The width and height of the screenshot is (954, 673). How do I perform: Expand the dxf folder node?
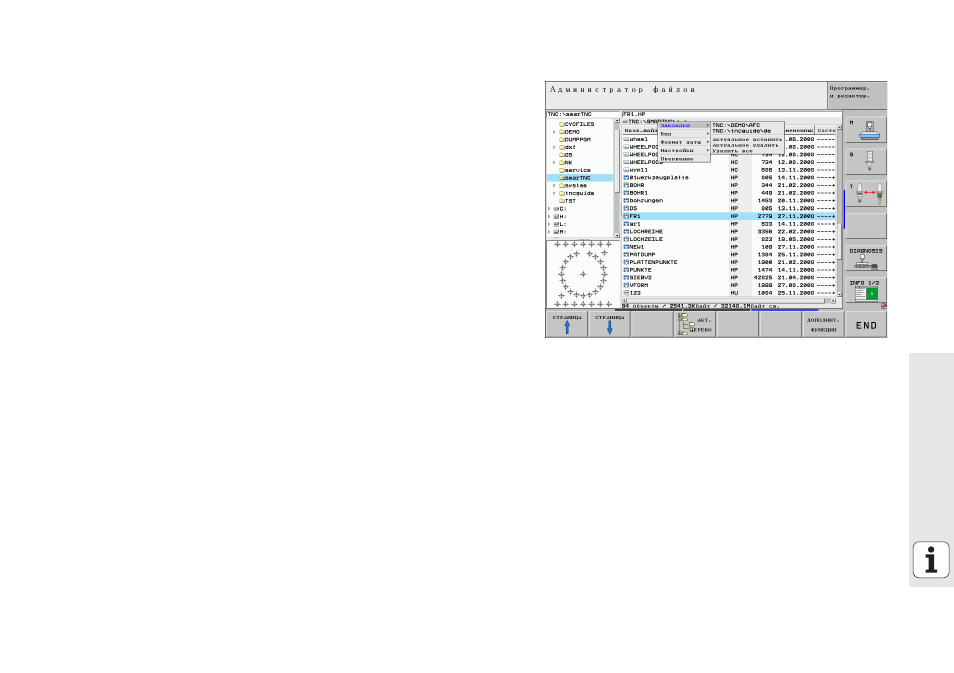click(x=554, y=147)
